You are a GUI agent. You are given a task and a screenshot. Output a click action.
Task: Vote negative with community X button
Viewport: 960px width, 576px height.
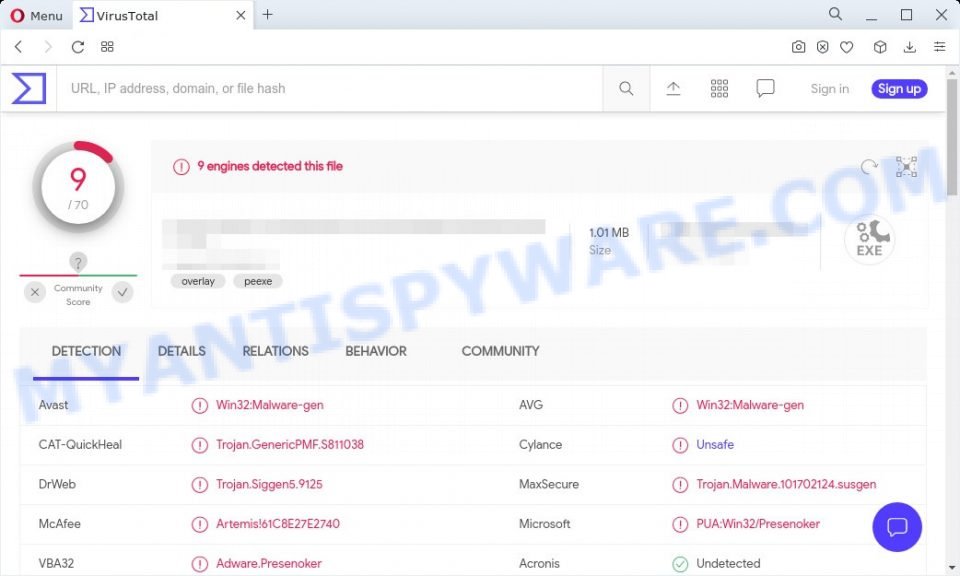(35, 292)
